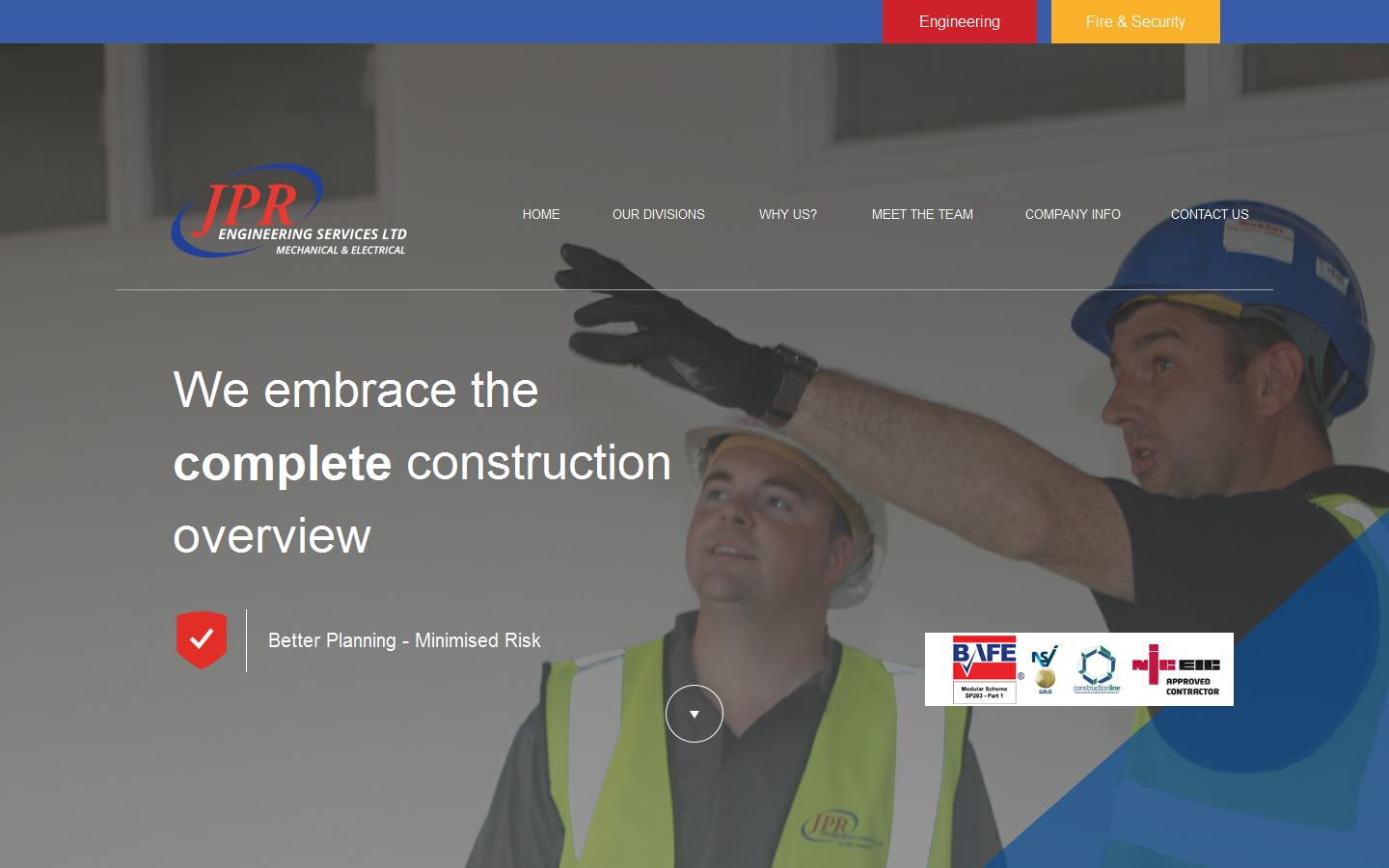Screen dimensions: 1389x868
Task: Open the HOME menu item
Action: (x=541, y=214)
